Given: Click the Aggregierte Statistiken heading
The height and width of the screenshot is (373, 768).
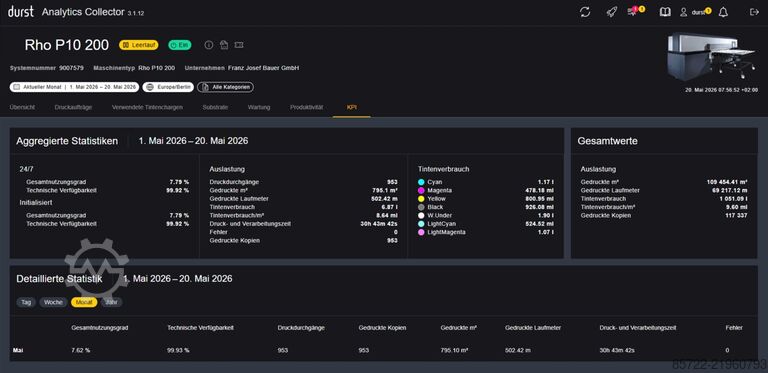Looking at the screenshot, I should coord(67,141).
